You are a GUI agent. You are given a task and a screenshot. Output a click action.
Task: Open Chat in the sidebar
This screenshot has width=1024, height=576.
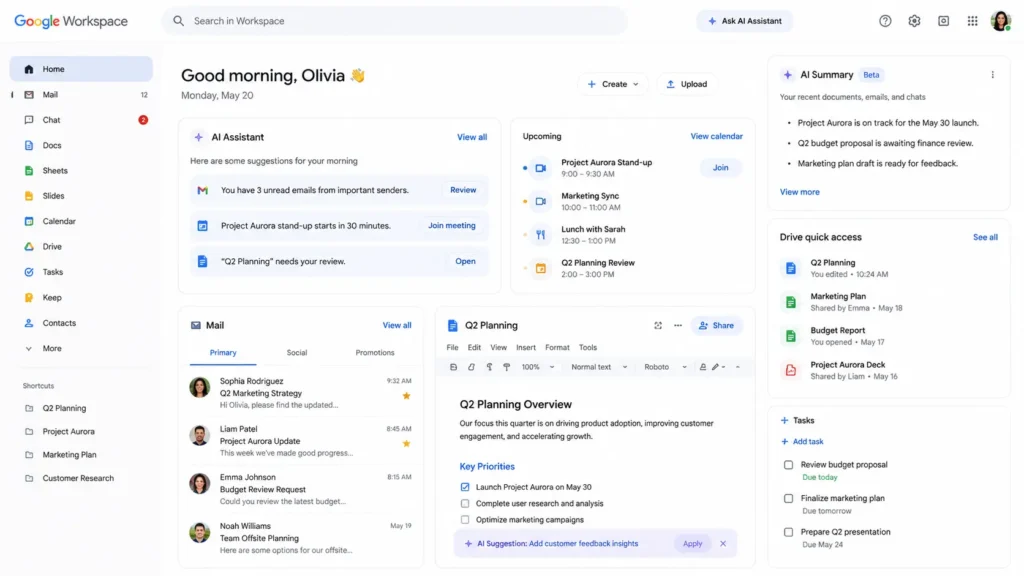(x=81, y=120)
